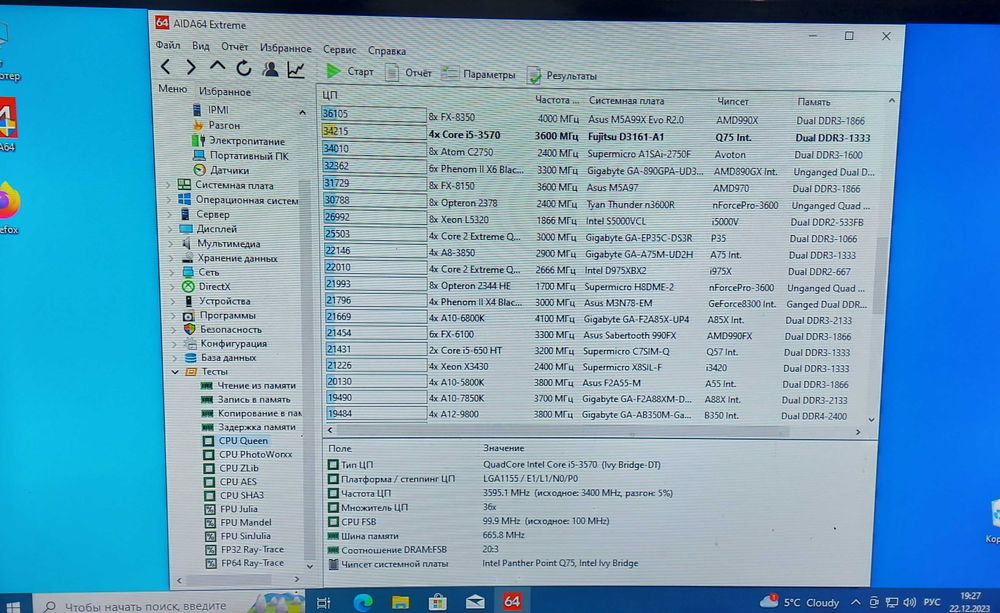Click the 8x FX-8350 result row
The height and width of the screenshot is (613, 1000).
pyautogui.click(x=596, y=118)
